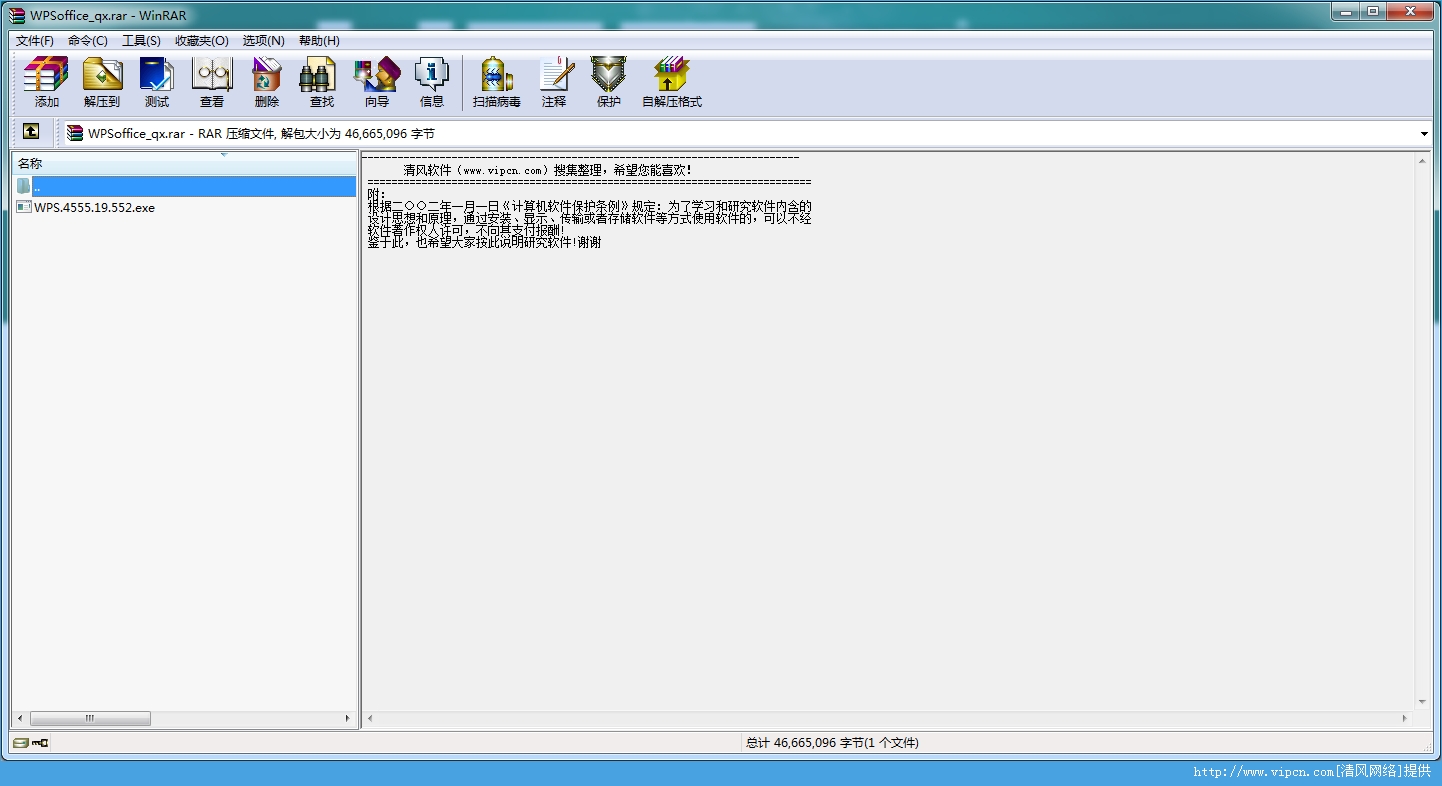
Task: Open the Options (选项) menu
Action: pyautogui.click(x=264, y=40)
